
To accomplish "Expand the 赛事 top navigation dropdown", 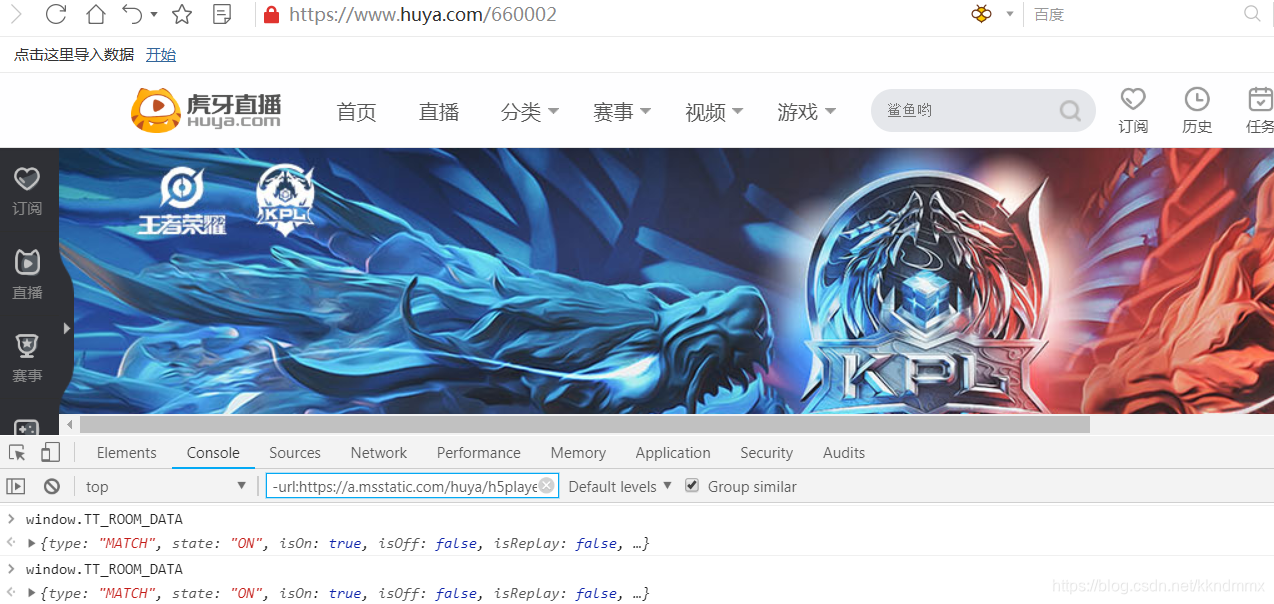I will pos(622,112).
